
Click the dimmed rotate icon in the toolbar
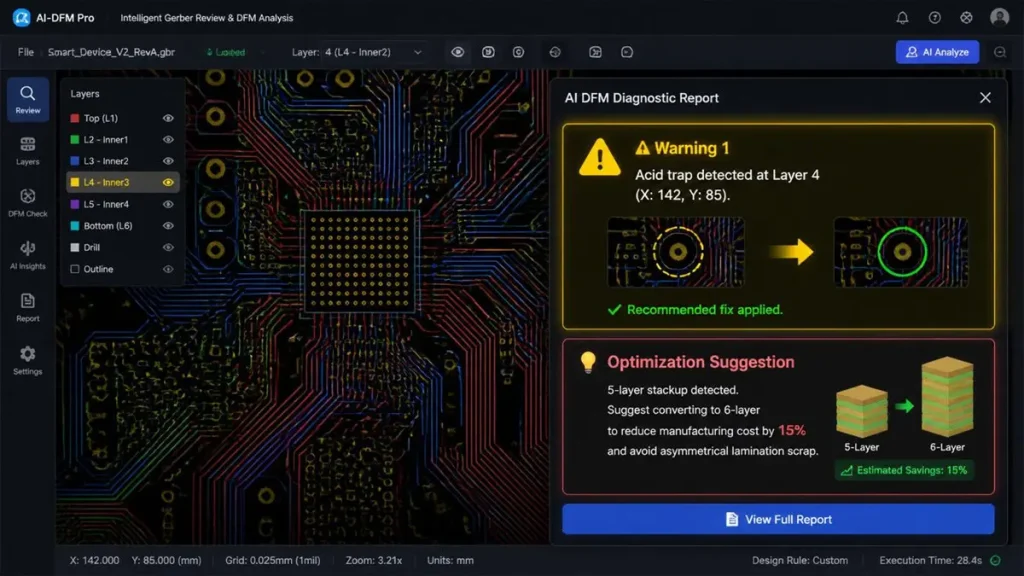[554, 52]
